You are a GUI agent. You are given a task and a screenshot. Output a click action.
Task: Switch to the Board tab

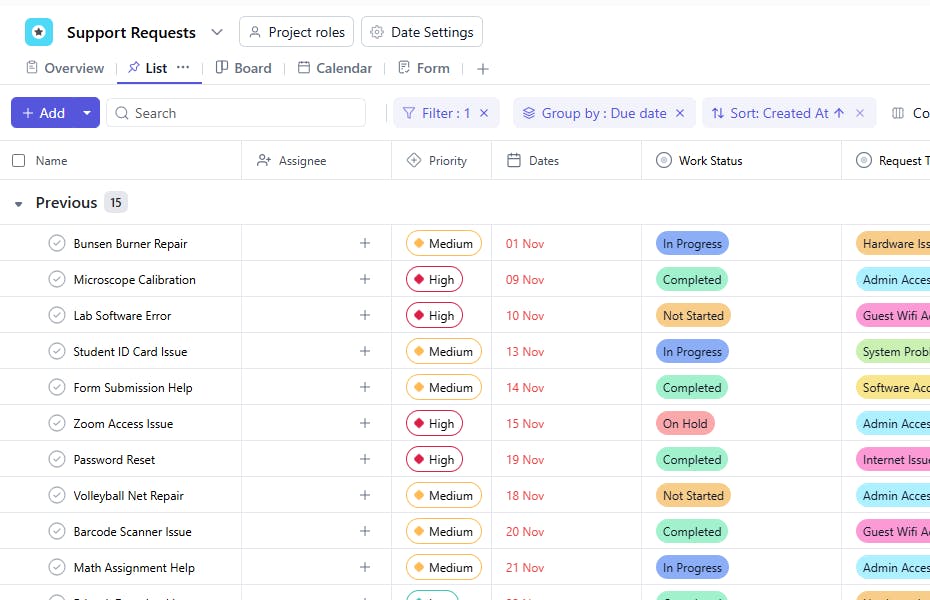pyautogui.click(x=243, y=68)
